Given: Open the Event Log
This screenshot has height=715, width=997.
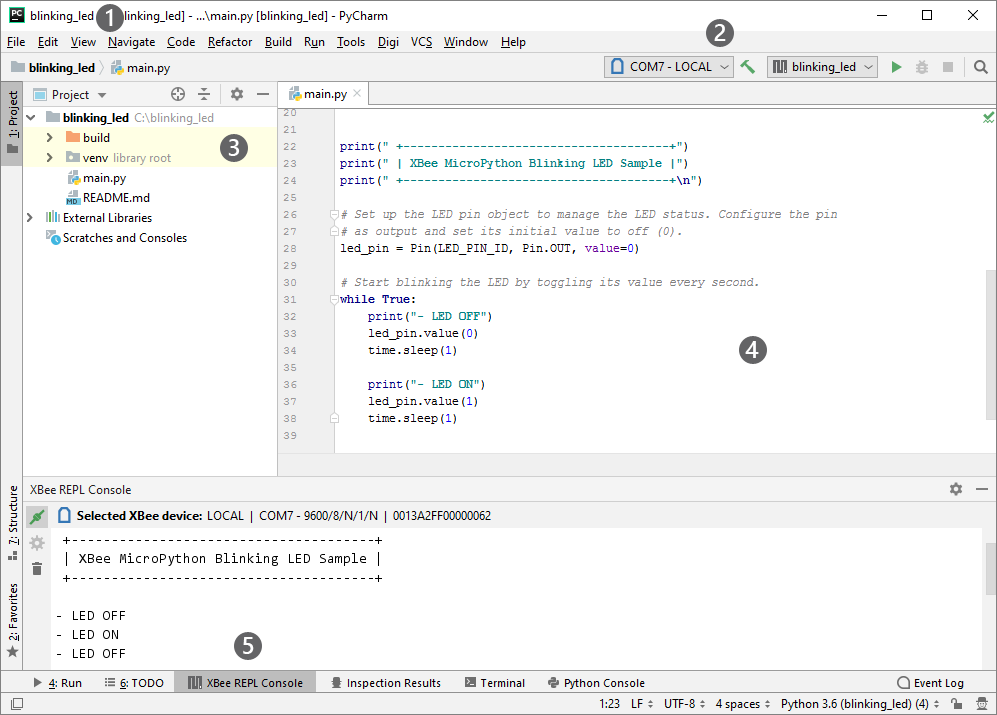Looking at the screenshot, I should (931, 683).
